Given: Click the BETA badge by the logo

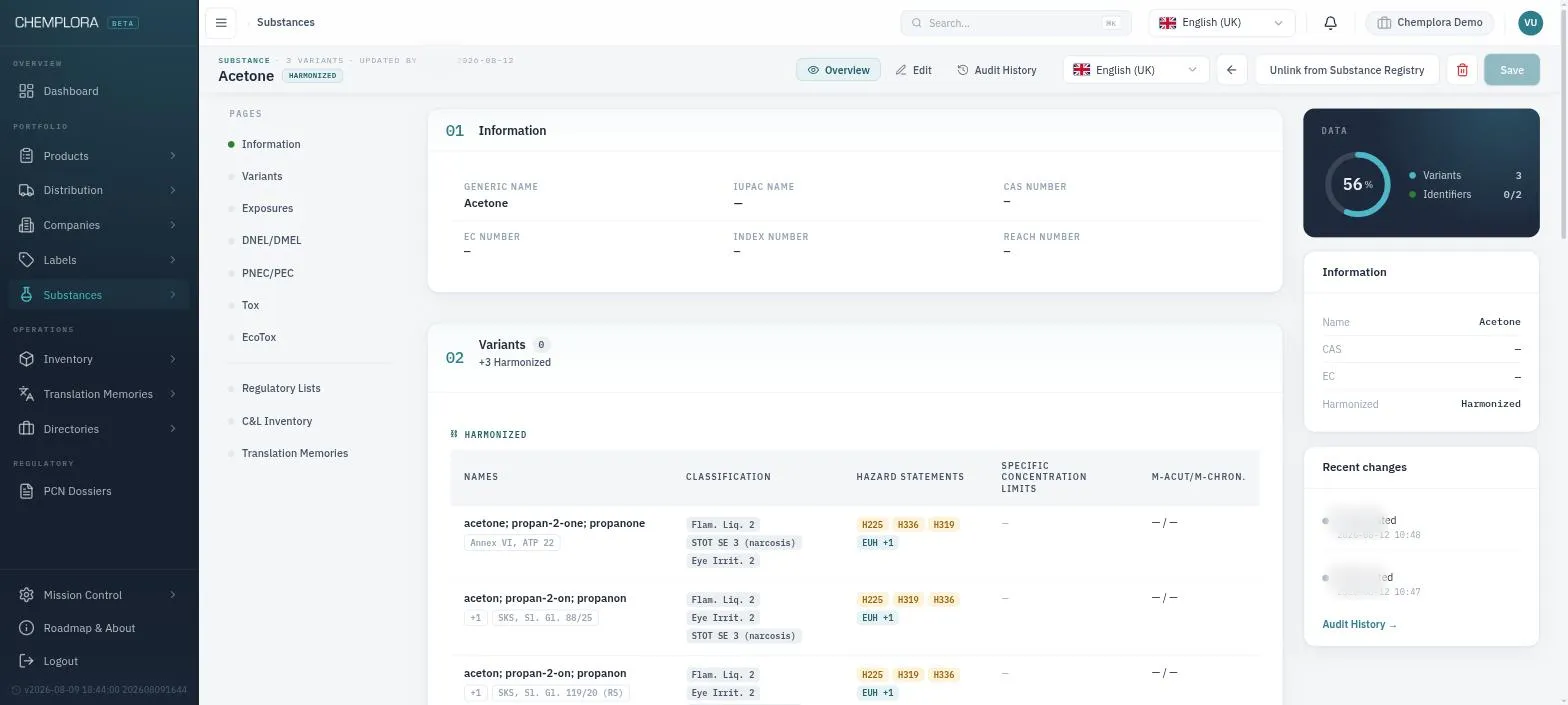Looking at the screenshot, I should click(x=123, y=23).
